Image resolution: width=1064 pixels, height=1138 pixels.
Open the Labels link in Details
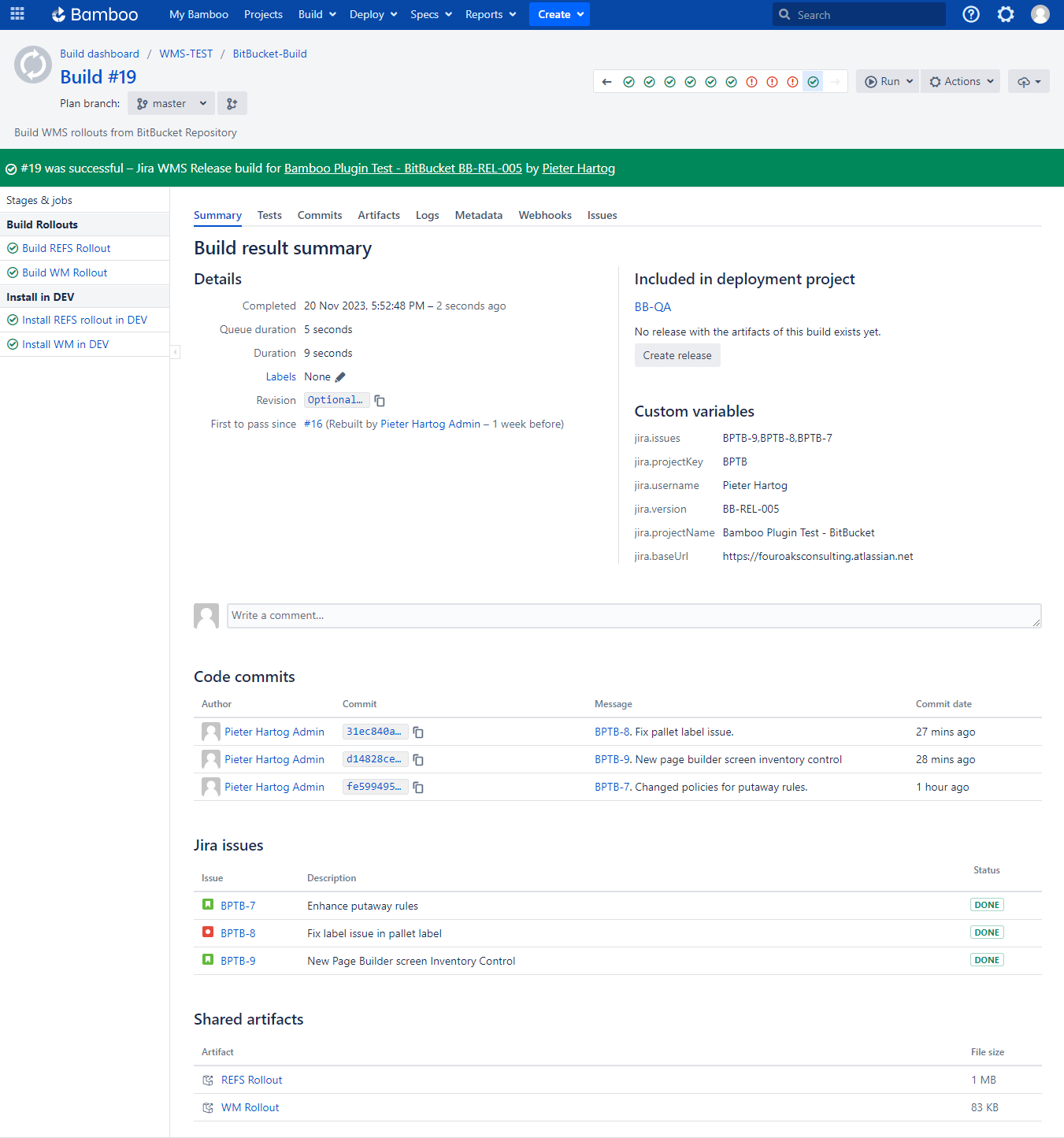[x=281, y=376]
